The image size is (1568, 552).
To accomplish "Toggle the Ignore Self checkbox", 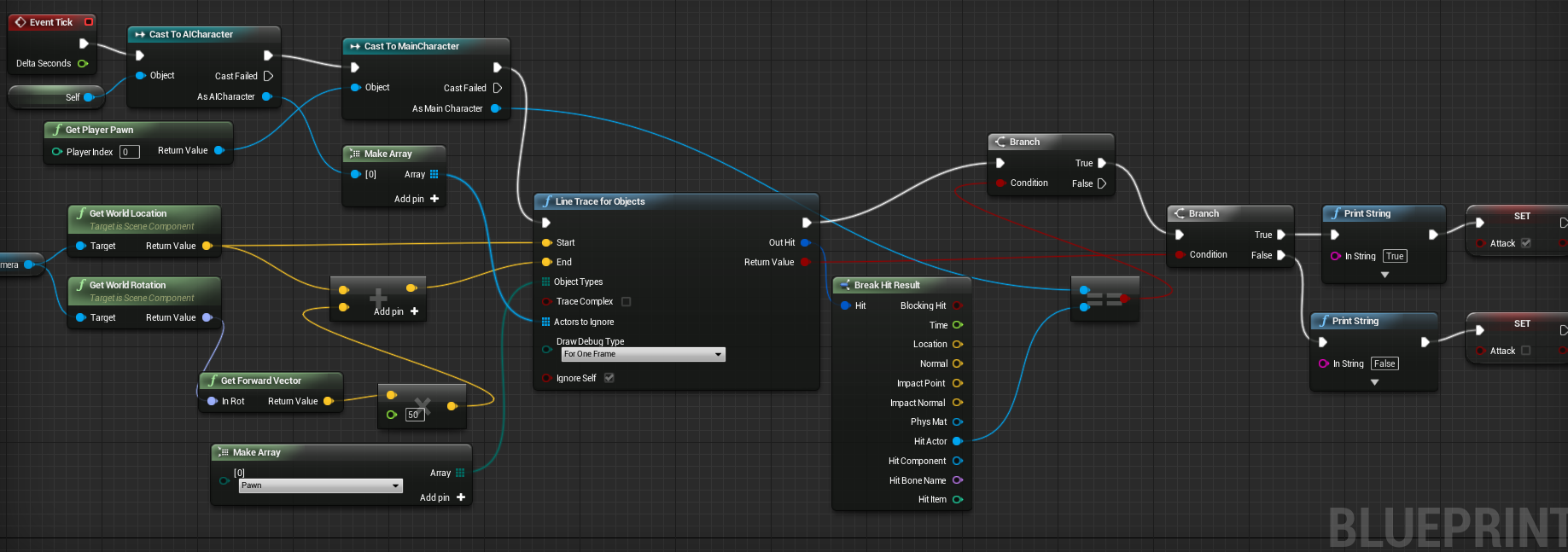I will (609, 378).
